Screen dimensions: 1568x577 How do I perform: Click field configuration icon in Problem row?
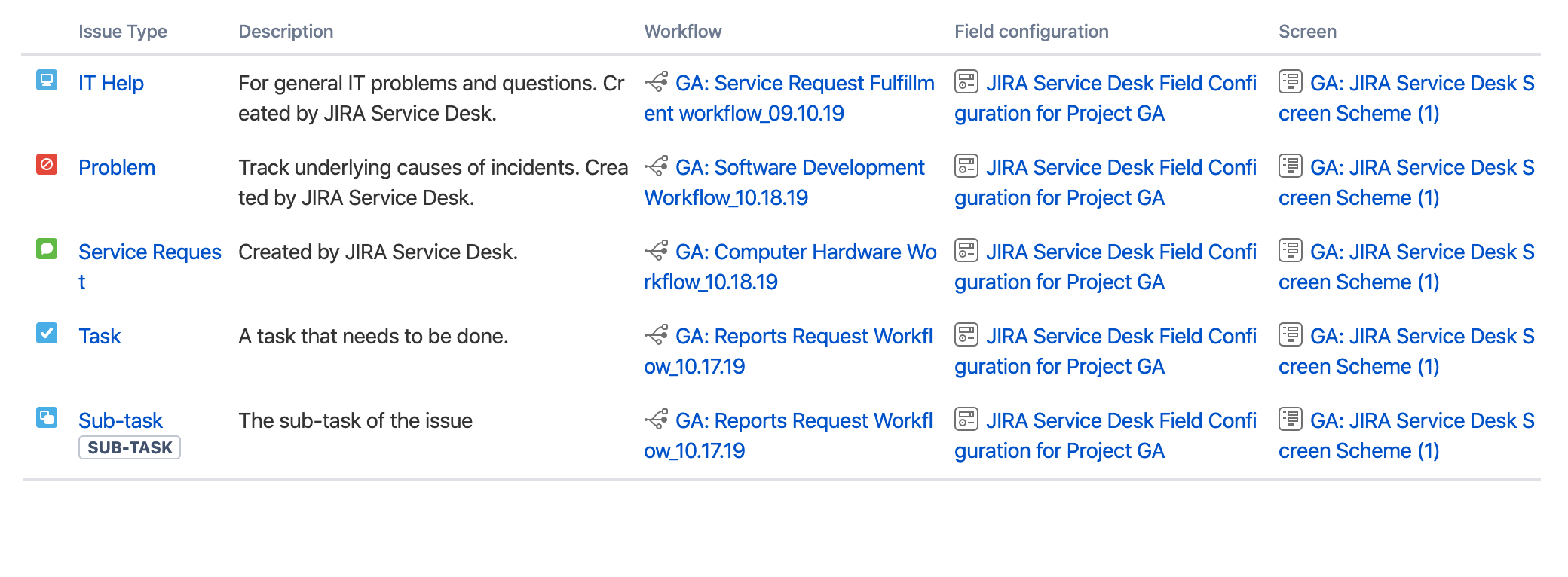pyautogui.click(x=966, y=166)
